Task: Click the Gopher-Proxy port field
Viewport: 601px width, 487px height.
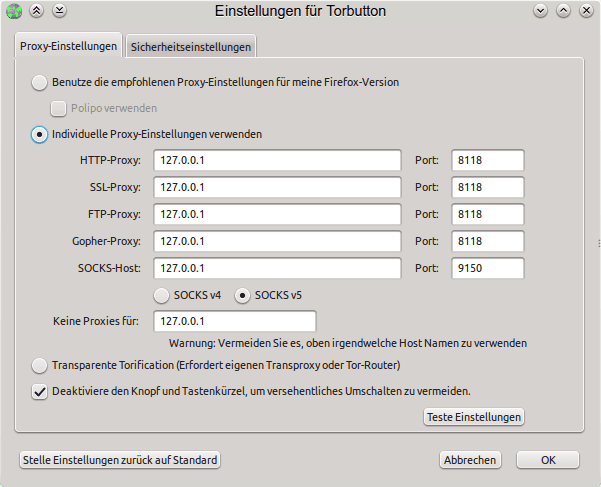Action: click(488, 241)
